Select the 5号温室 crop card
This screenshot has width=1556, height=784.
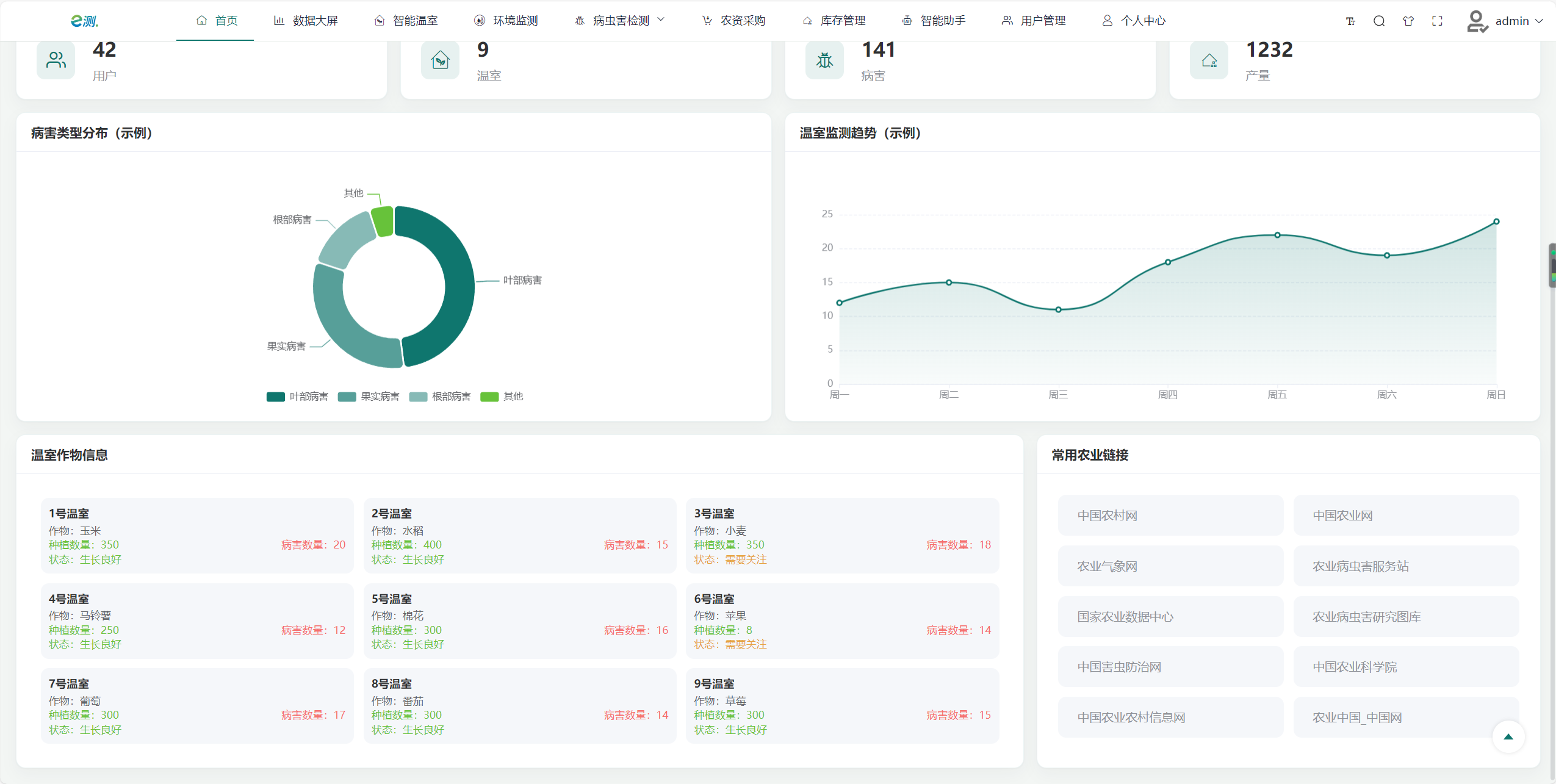520,621
